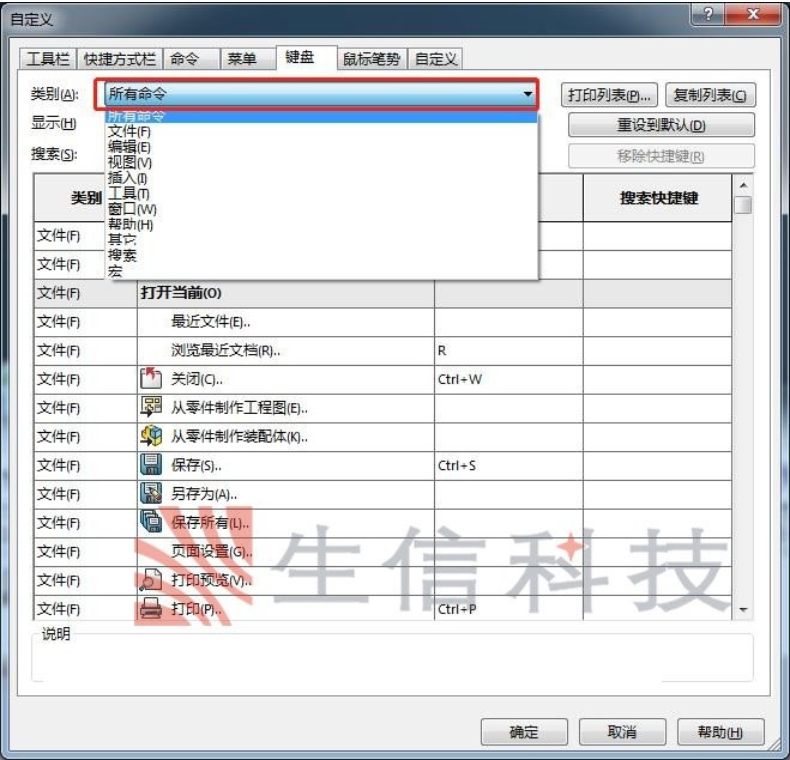Click the Ctrl+P shortcut cell
790x760 pixels.
pyautogui.click(x=509, y=608)
